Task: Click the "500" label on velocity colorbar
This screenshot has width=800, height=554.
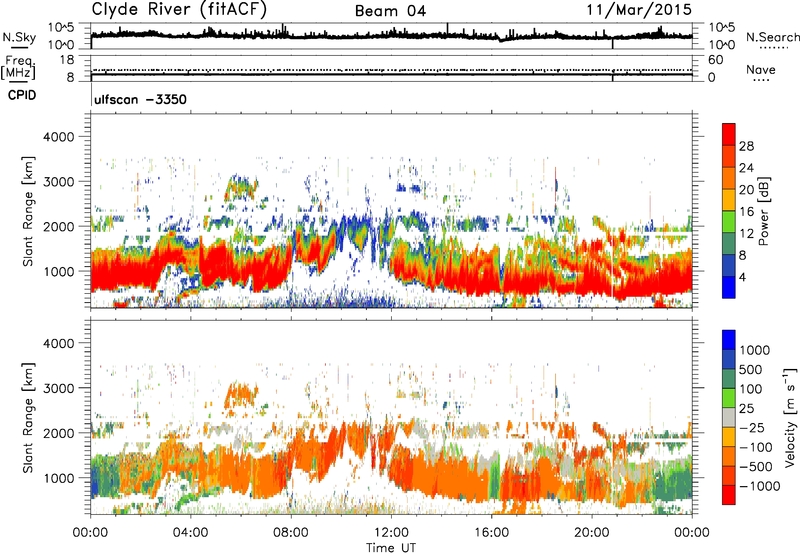Action: pyautogui.click(x=751, y=369)
